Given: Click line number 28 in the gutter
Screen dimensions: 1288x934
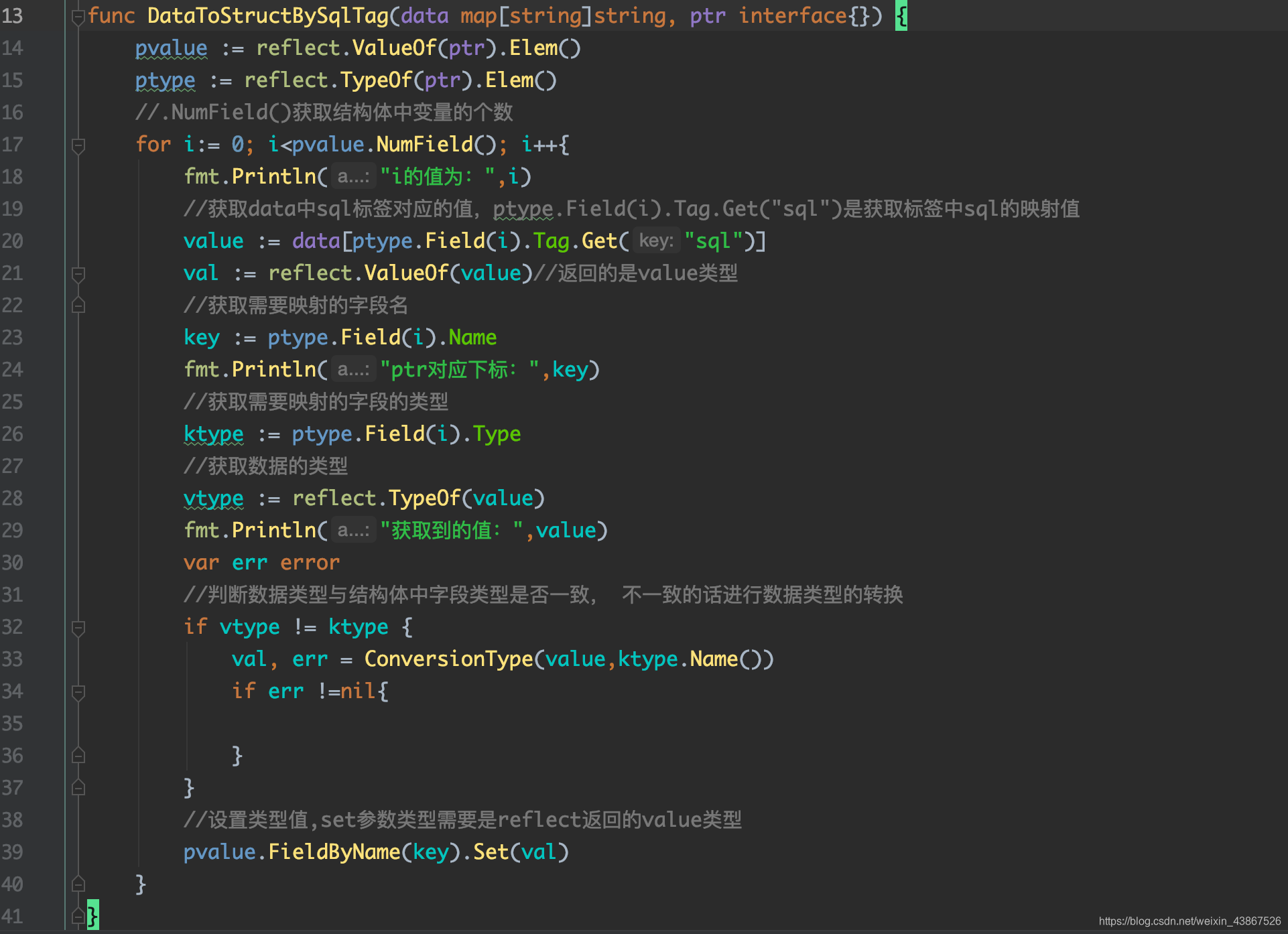Looking at the screenshot, I should click(x=13, y=498).
